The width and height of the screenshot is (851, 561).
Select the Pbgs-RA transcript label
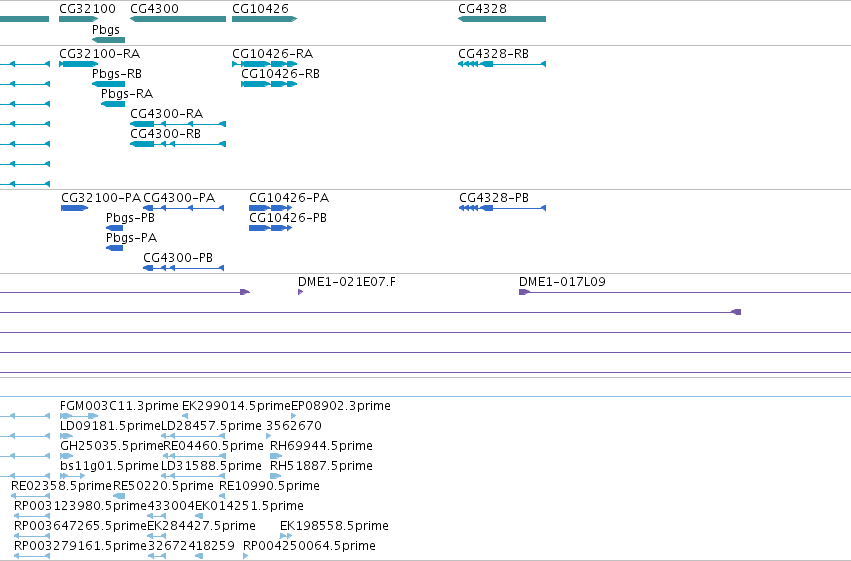[x=127, y=94]
